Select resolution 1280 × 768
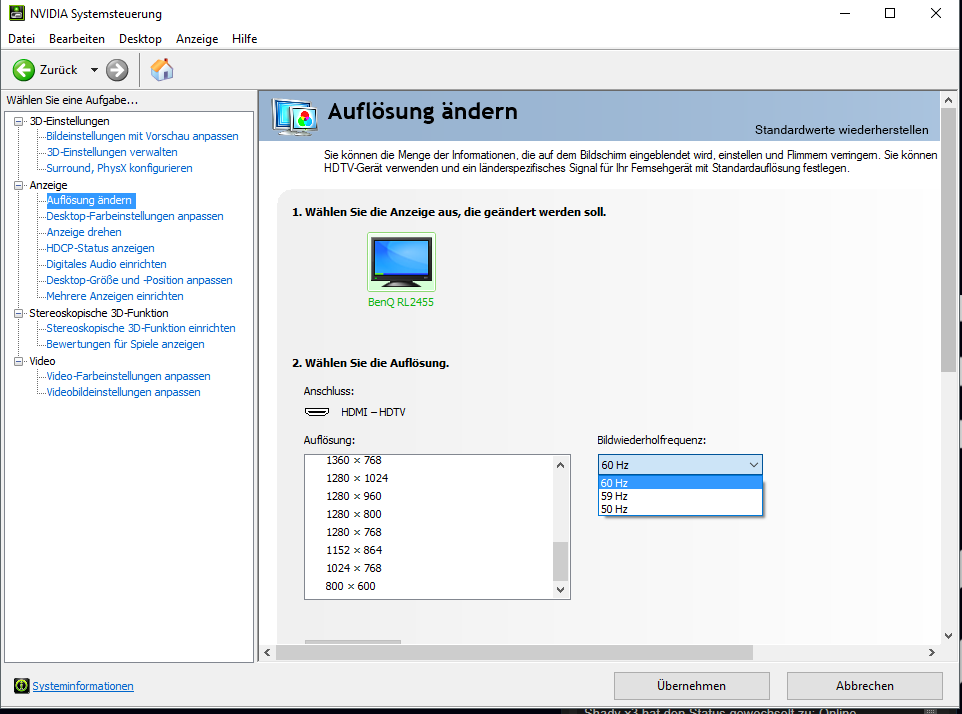This screenshot has height=714, width=962. (x=354, y=532)
